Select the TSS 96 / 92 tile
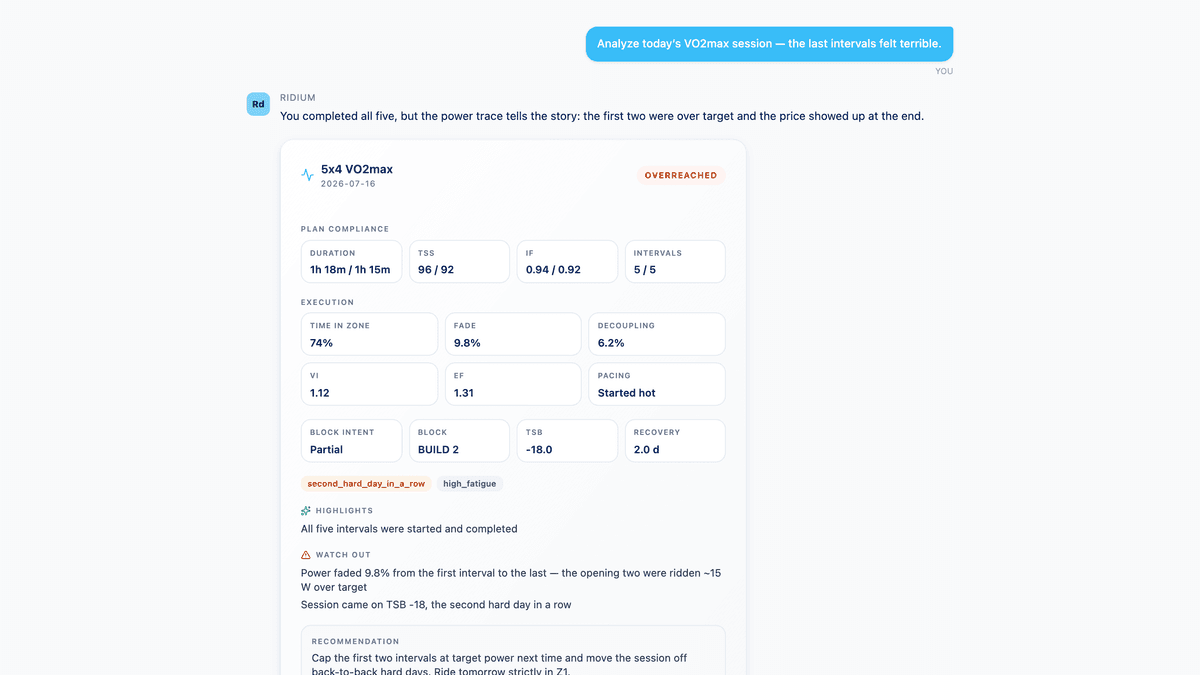This screenshot has width=1200, height=675. (459, 262)
